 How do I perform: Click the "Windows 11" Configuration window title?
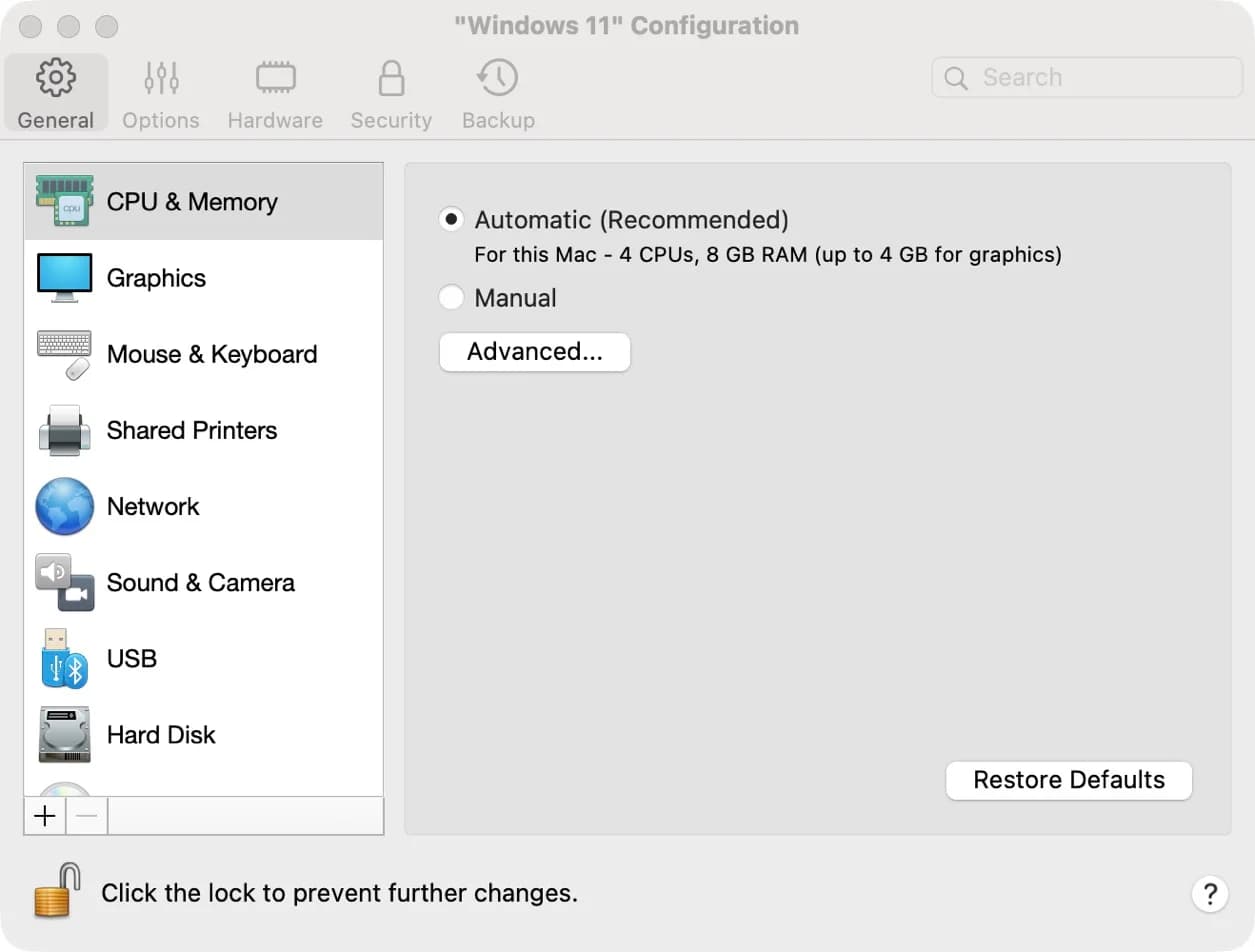click(x=627, y=26)
